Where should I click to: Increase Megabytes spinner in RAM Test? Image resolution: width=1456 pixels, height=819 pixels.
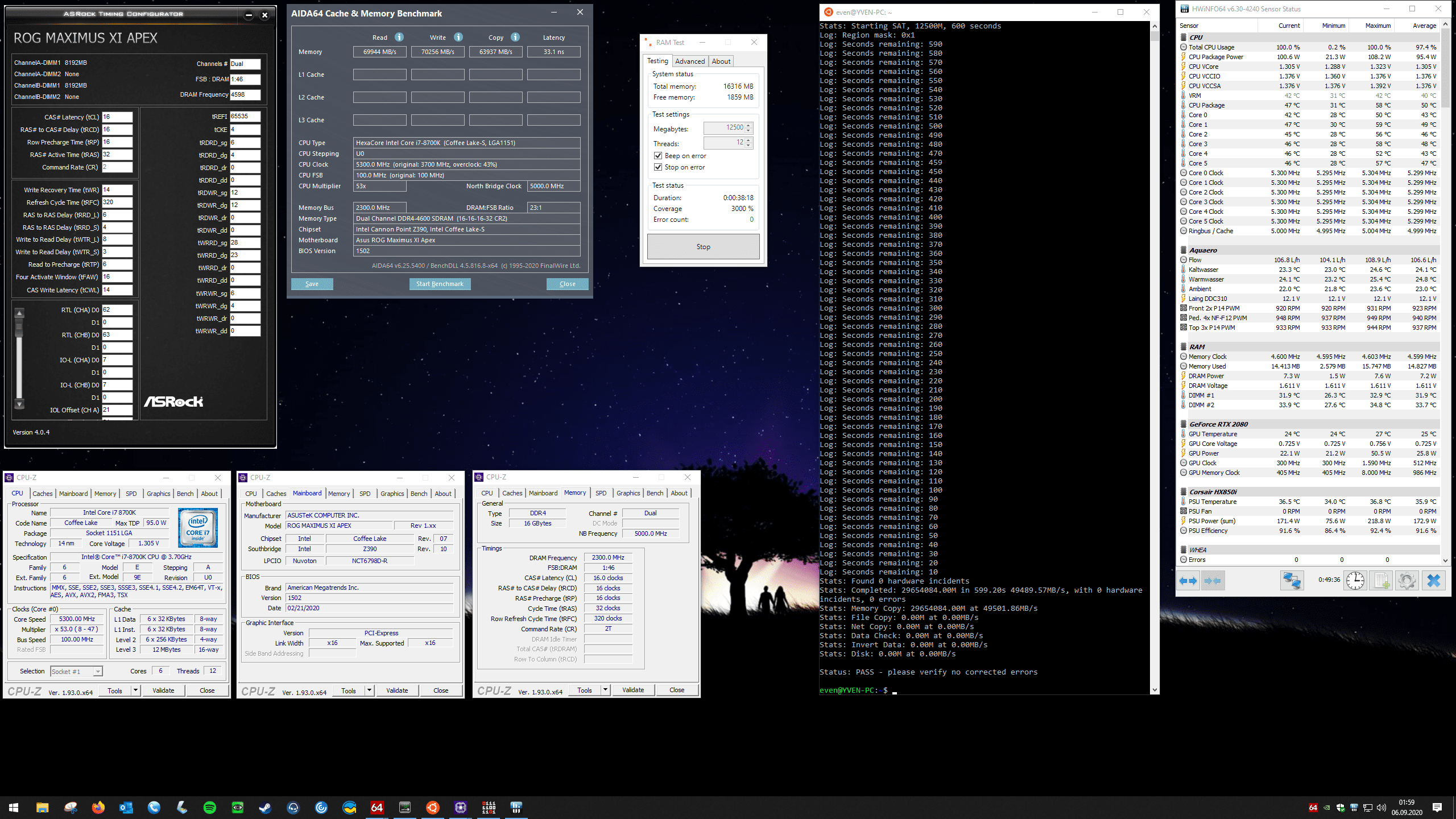pos(748,125)
